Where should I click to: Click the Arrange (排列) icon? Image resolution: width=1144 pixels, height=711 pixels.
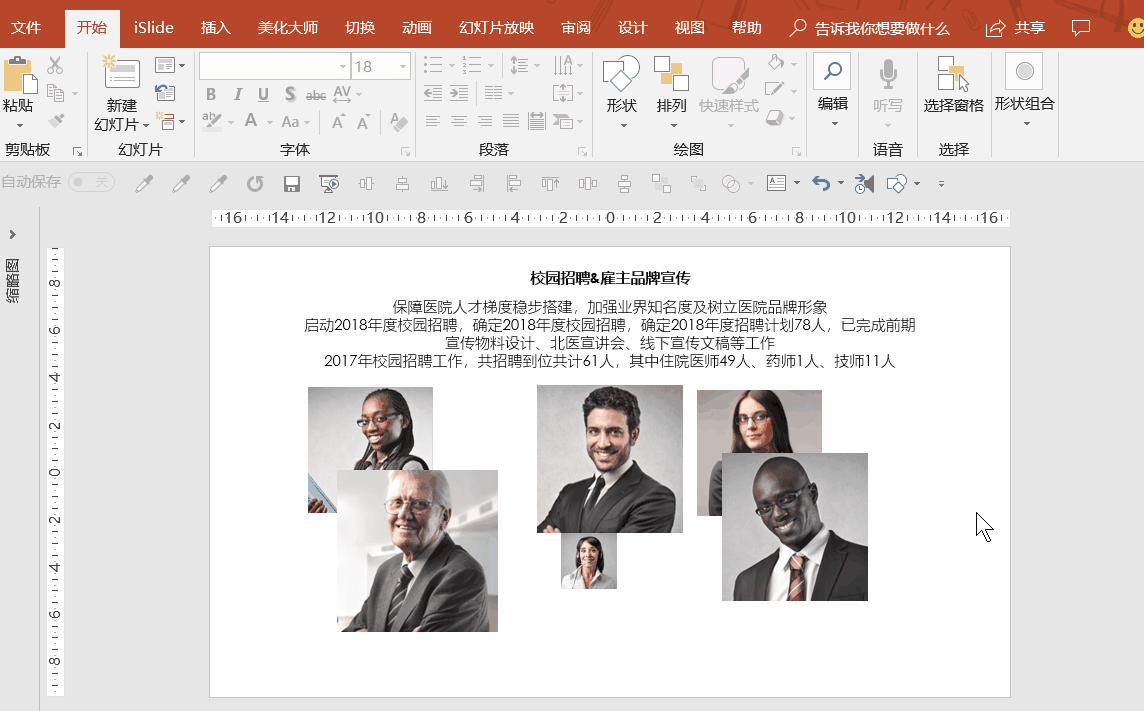pos(671,73)
